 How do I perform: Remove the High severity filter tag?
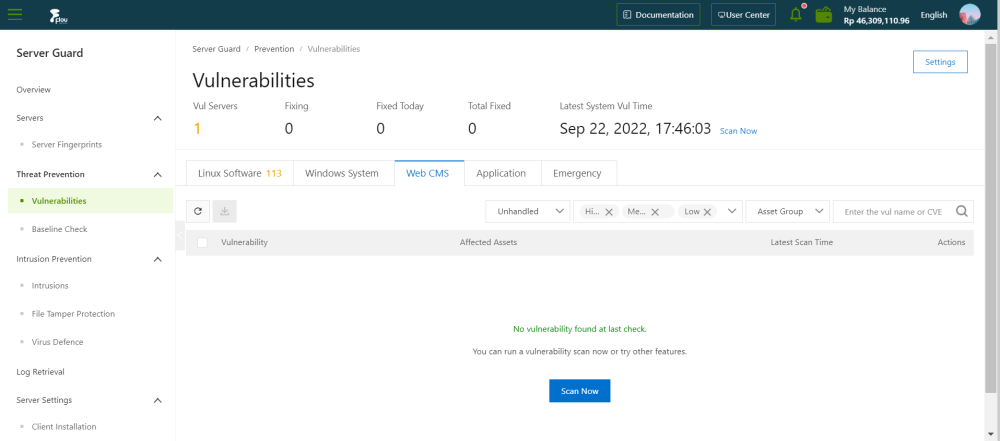608,212
